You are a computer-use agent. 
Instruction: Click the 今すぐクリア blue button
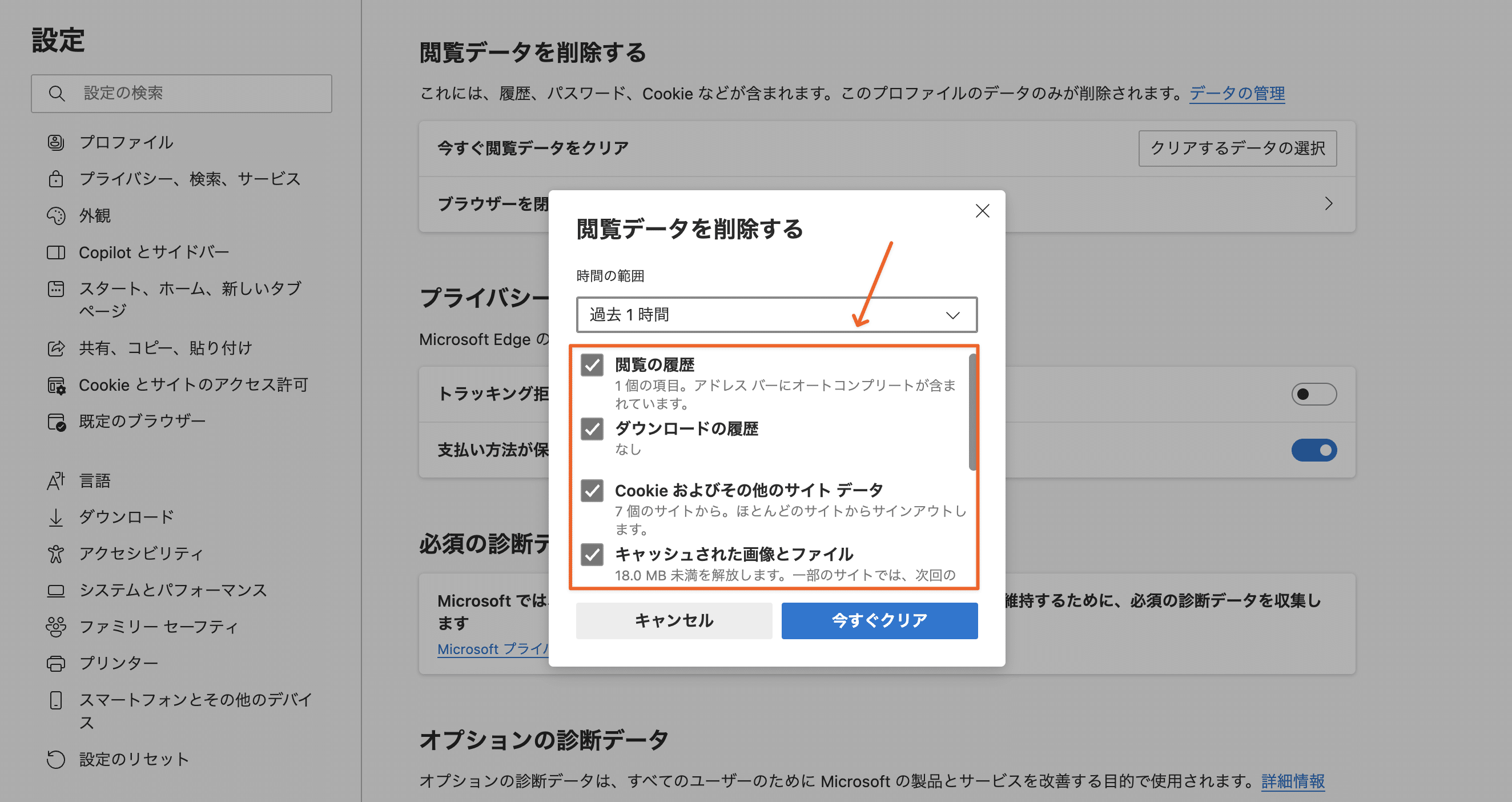click(879, 620)
